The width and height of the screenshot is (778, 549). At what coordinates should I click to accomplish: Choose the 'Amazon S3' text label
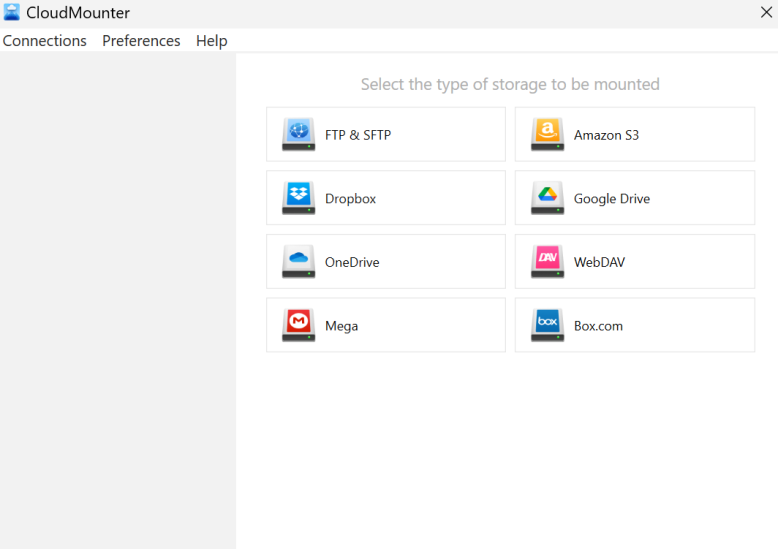[x=606, y=135]
